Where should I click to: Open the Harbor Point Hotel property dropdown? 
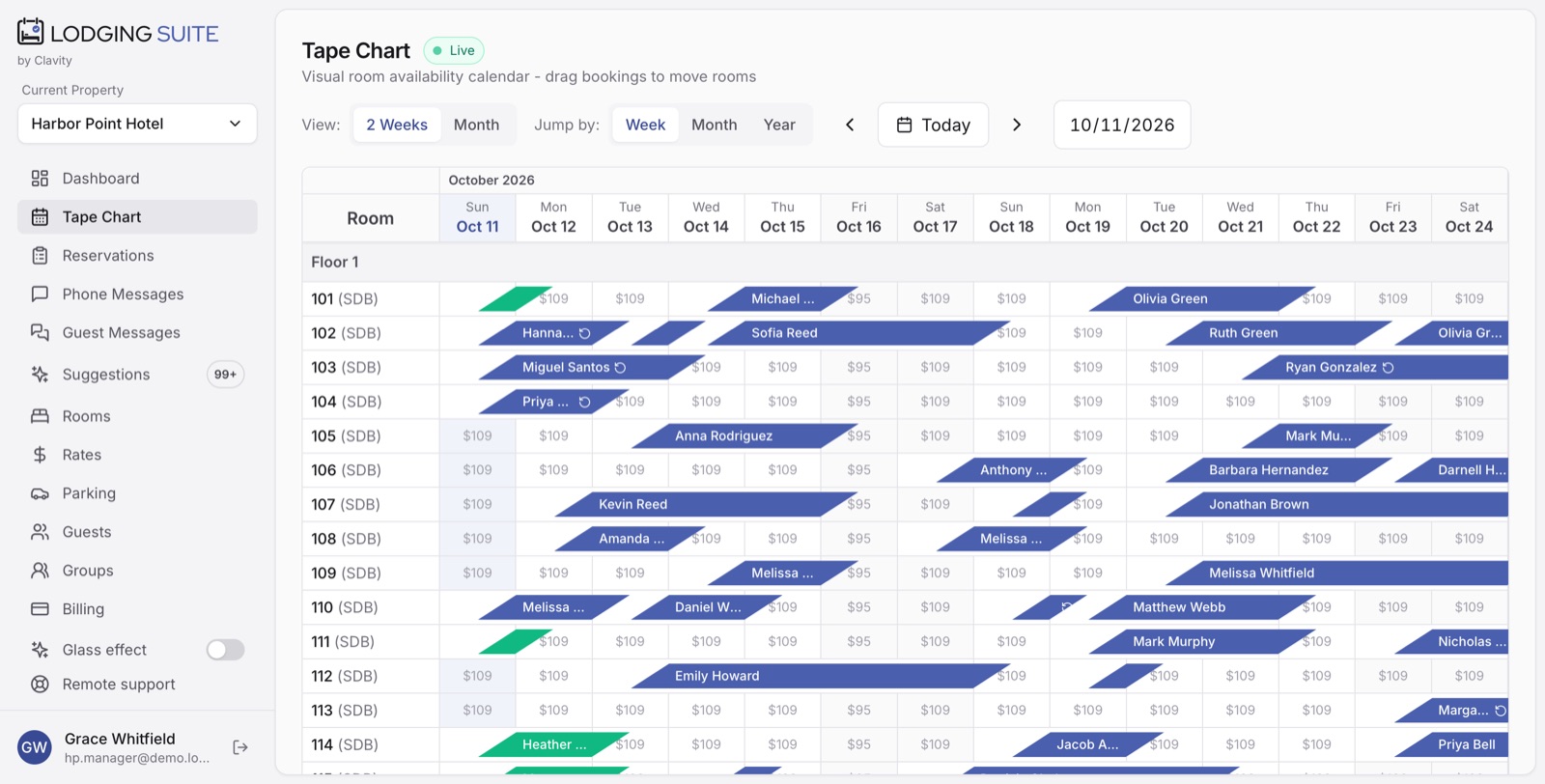click(x=137, y=124)
